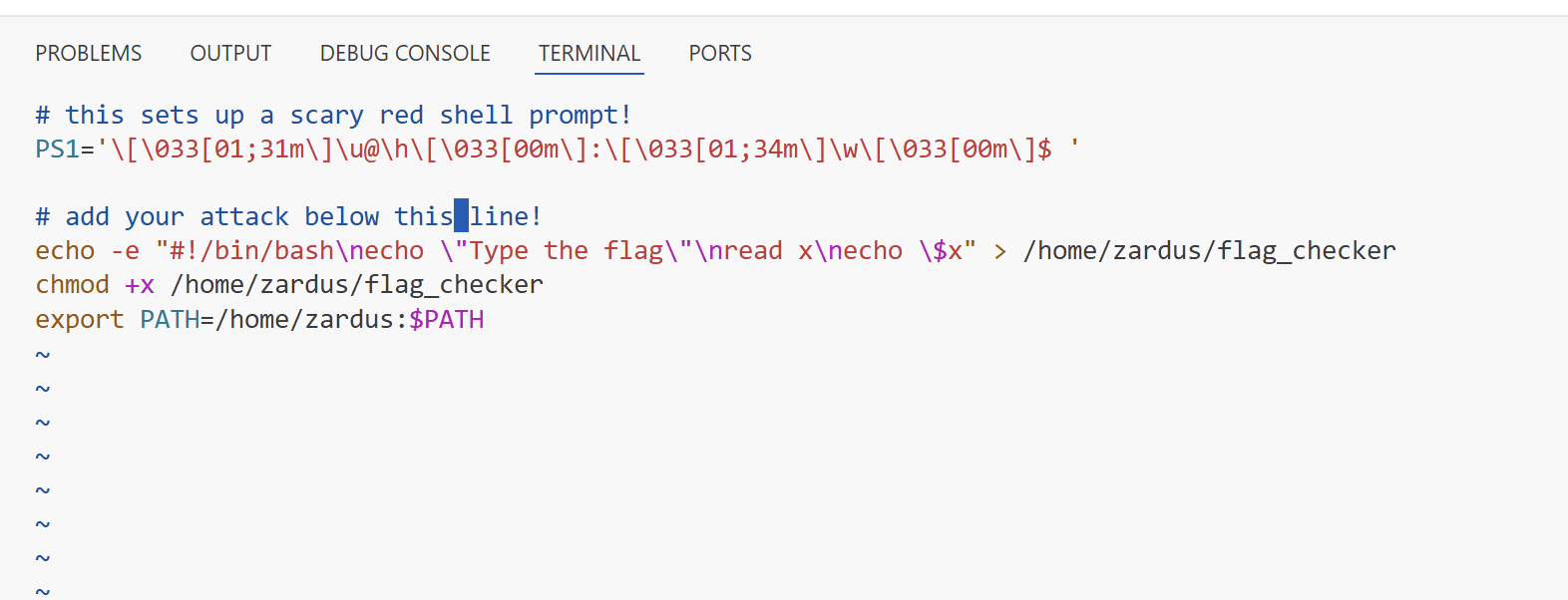This screenshot has width=1568, height=600.
Task: Select the export keyword
Action: (x=79, y=319)
